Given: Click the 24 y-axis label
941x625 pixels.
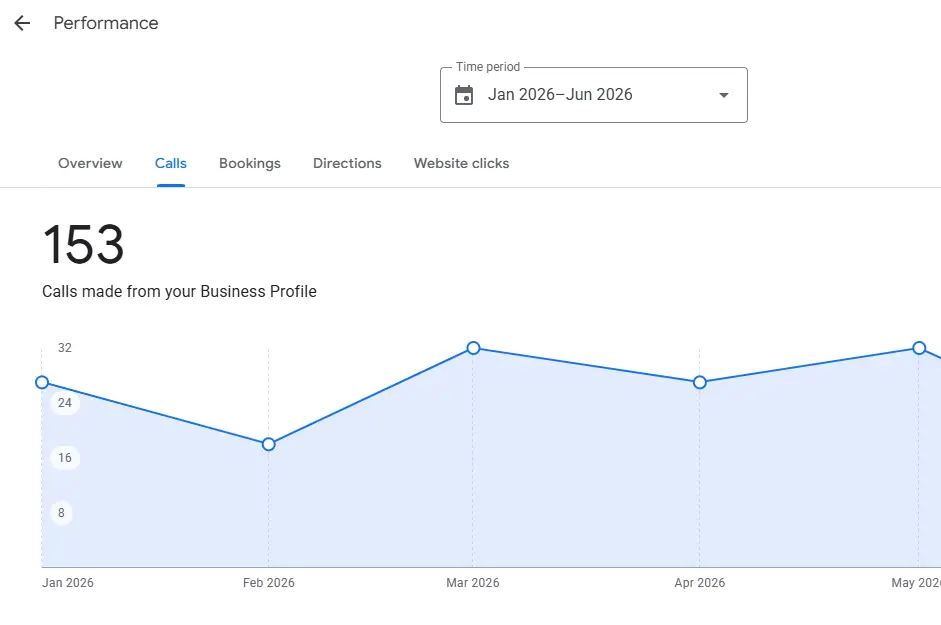Looking at the screenshot, I should [65, 403].
